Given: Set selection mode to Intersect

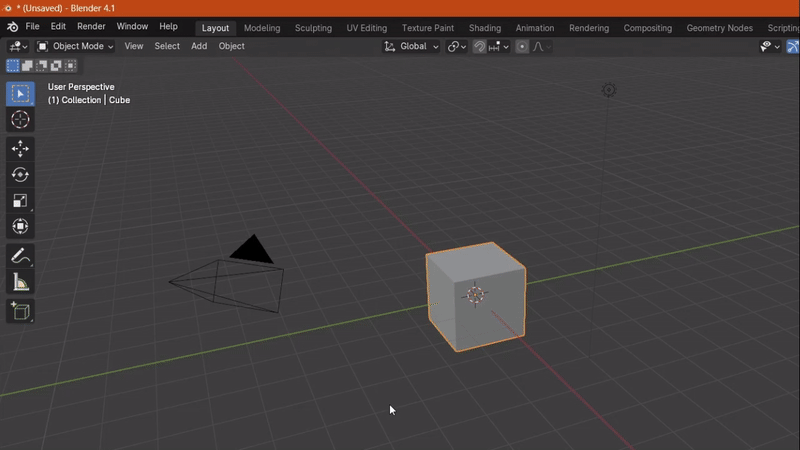Looking at the screenshot, I should pos(70,65).
